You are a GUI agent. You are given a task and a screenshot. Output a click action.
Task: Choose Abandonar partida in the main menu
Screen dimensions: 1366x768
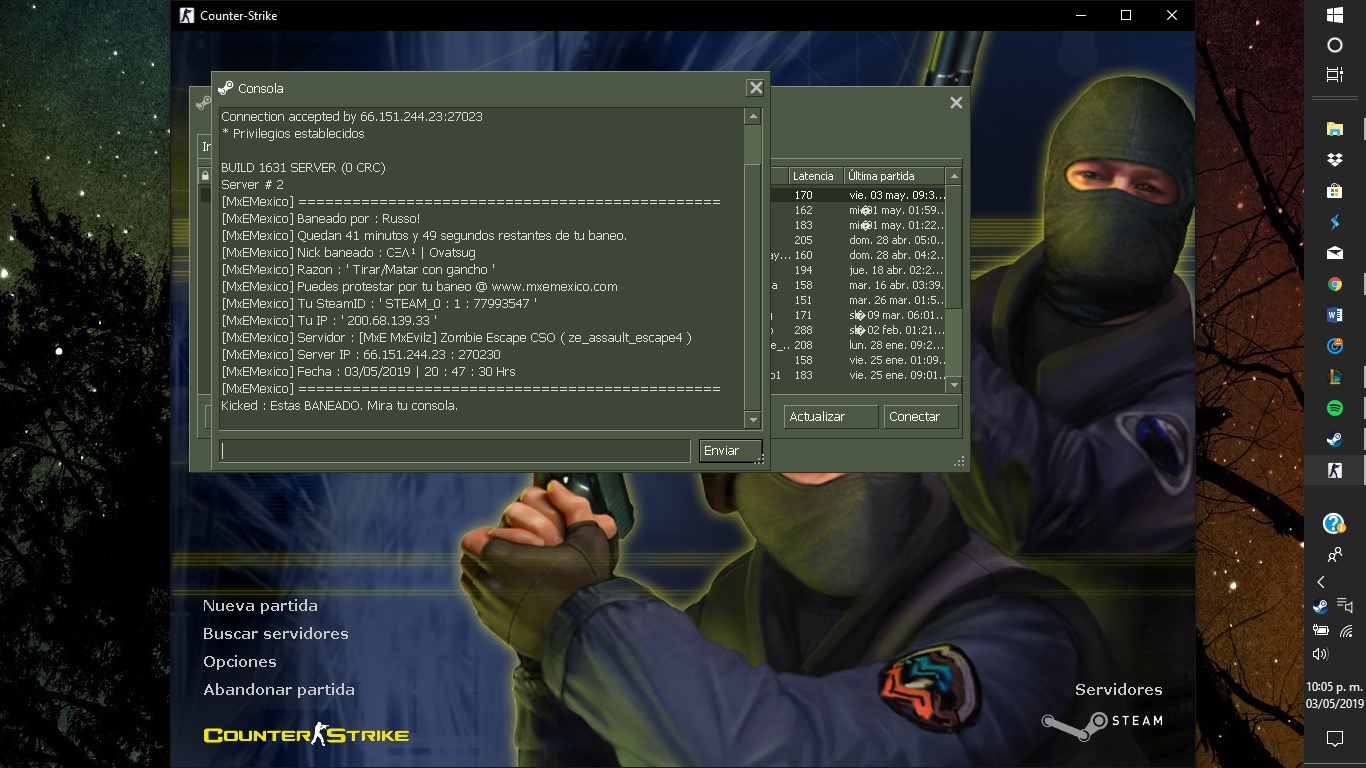279,690
